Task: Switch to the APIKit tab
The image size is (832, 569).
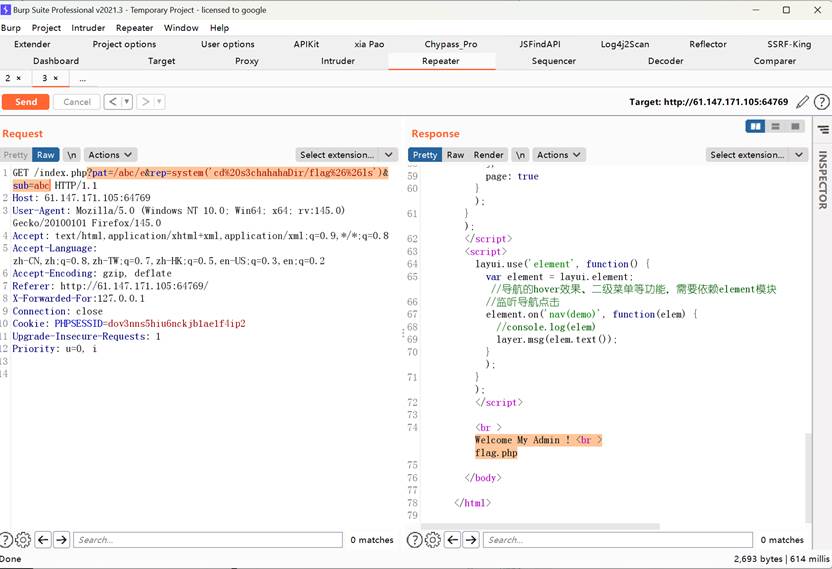Action: [306, 44]
